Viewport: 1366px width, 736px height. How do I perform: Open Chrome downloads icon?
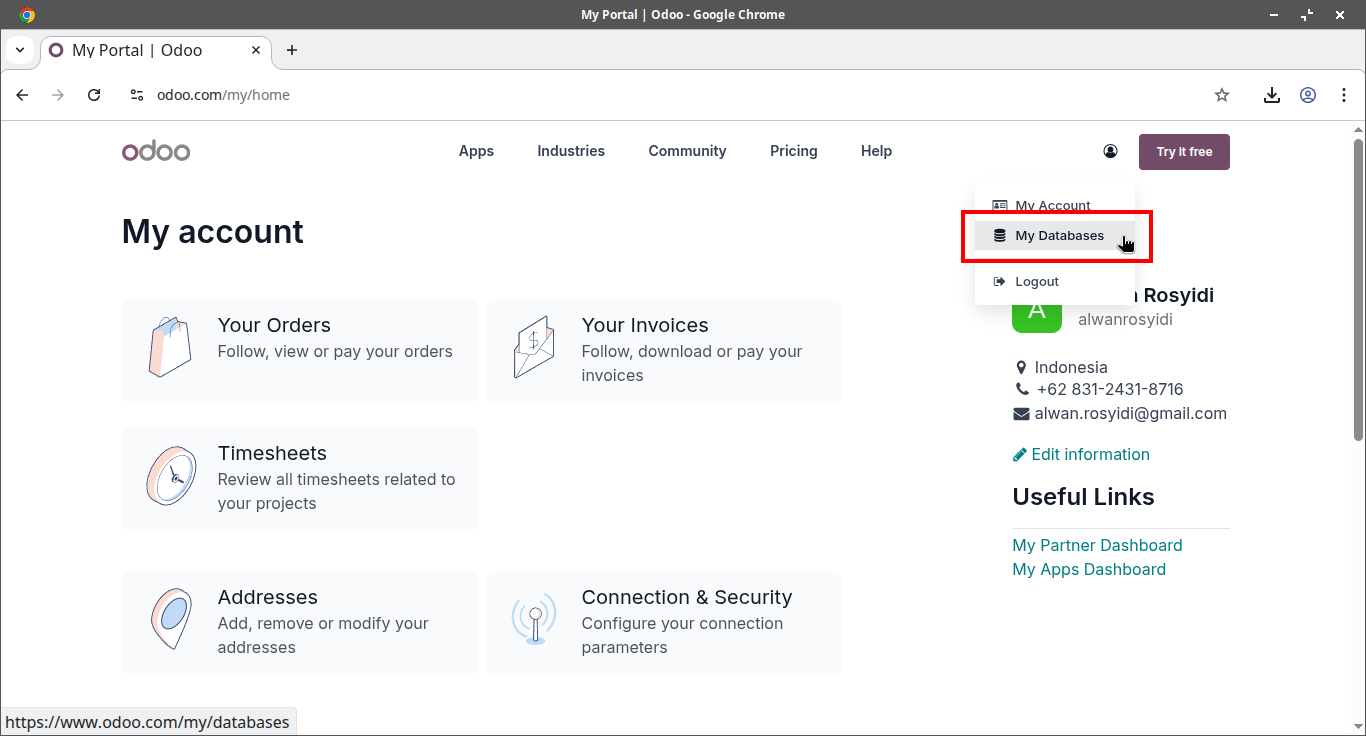[x=1271, y=95]
